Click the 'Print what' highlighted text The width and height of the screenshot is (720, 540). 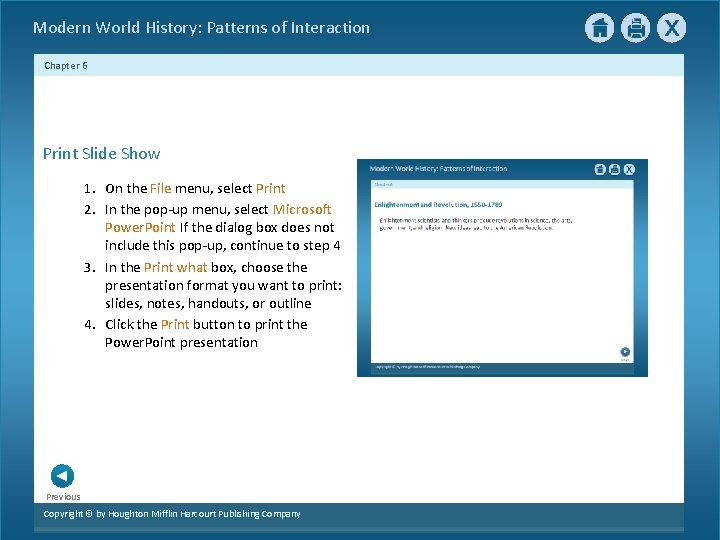click(x=175, y=267)
